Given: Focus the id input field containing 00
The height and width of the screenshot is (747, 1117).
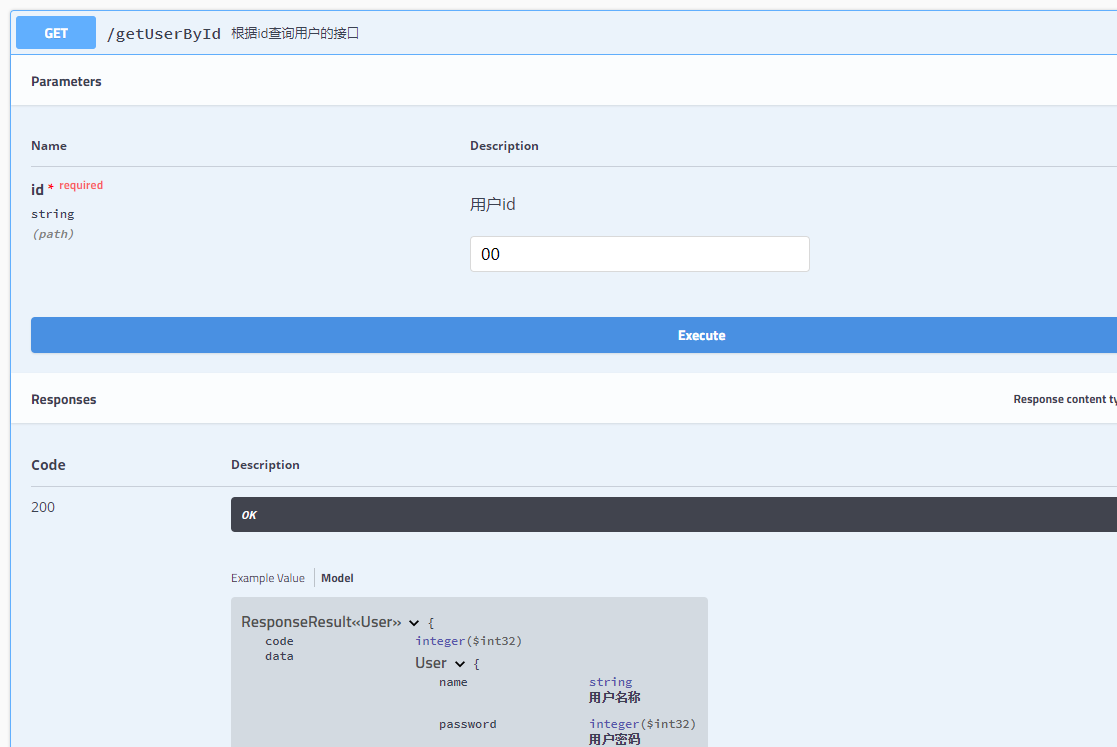Looking at the screenshot, I should click(x=640, y=254).
